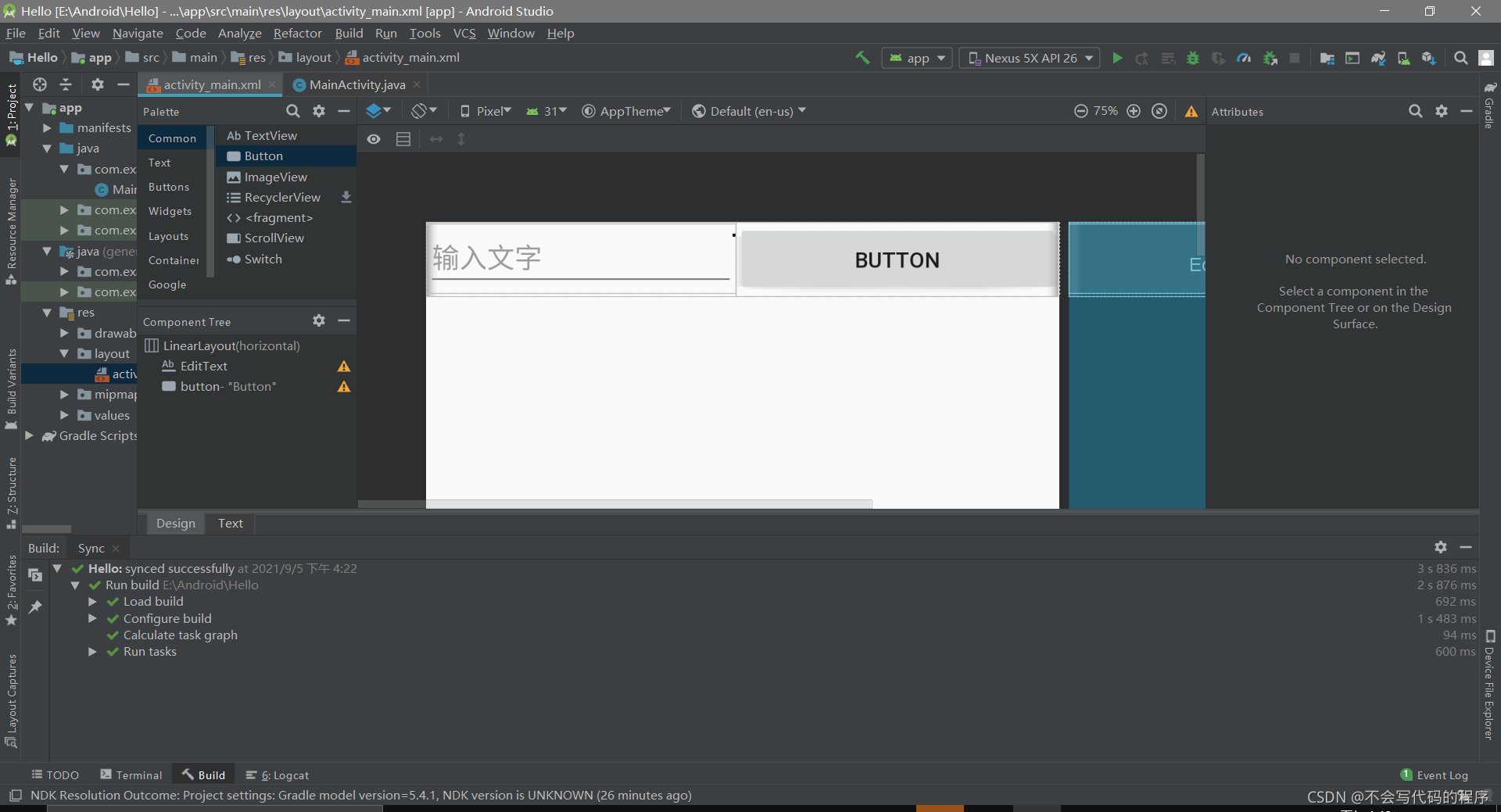Expand the Gradle Scripts node
Viewport: 1501px width, 812px height.
[29, 435]
